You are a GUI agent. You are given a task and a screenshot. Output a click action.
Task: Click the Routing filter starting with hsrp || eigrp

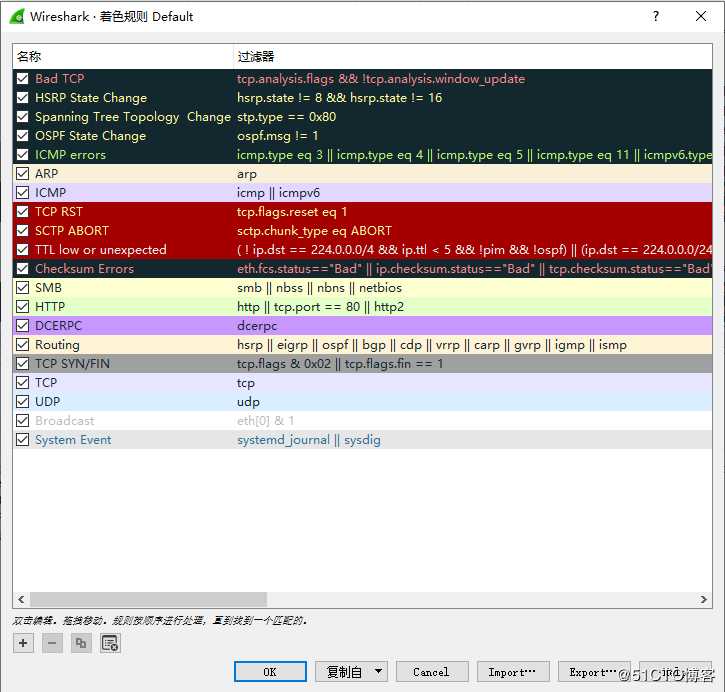(432, 344)
